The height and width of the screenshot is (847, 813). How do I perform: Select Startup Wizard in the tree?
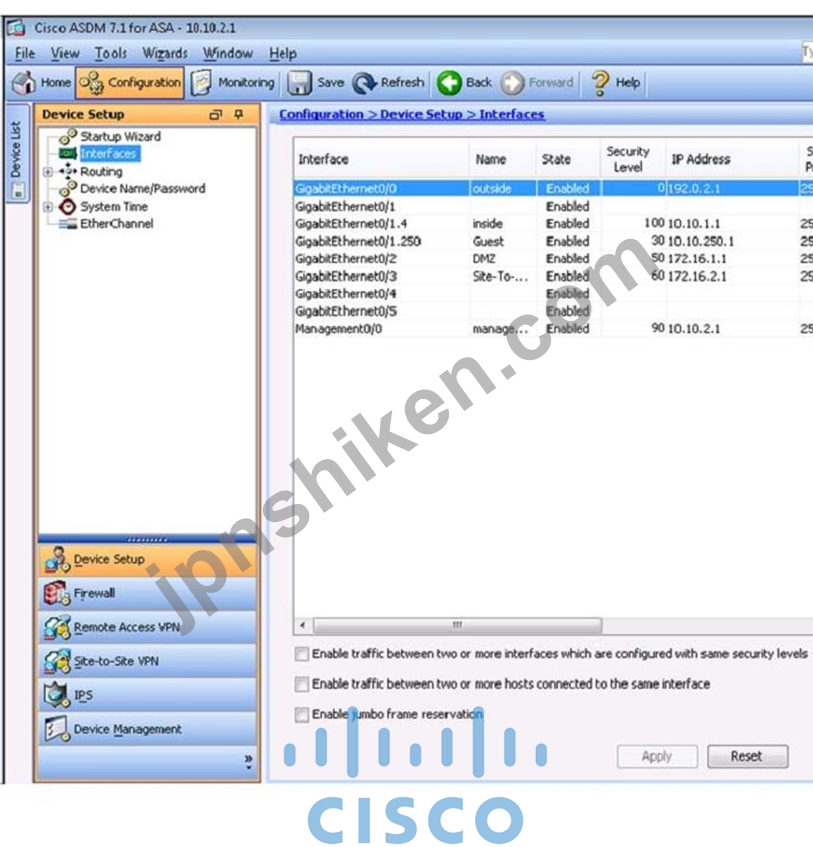[x=120, y=137]
